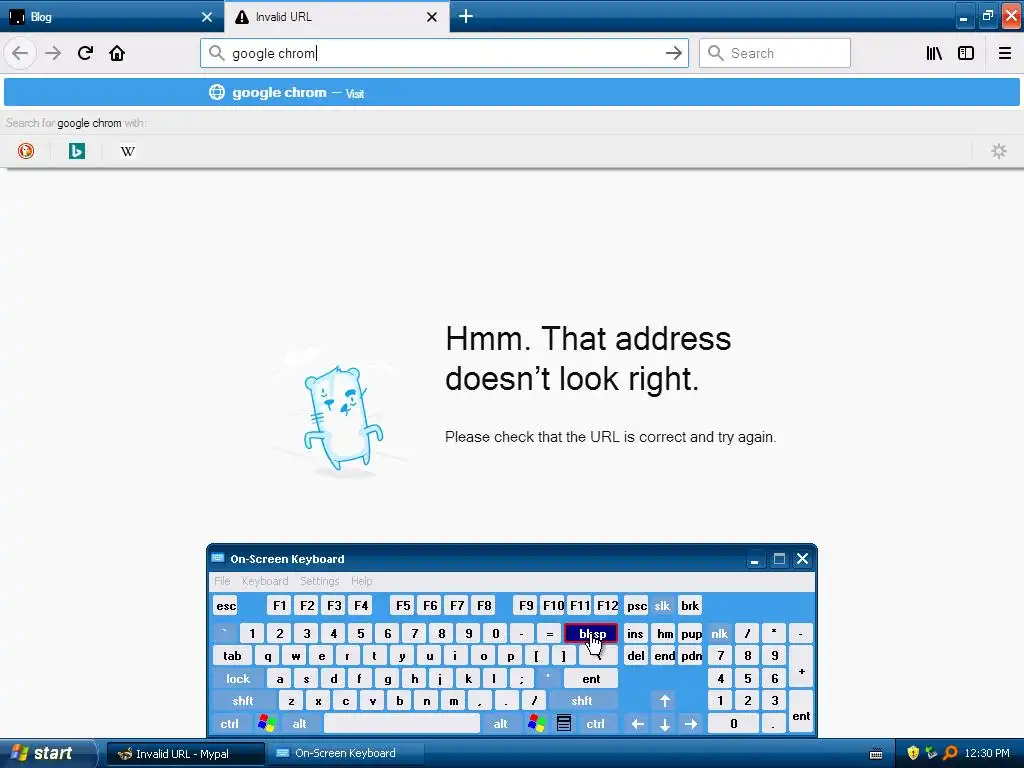Toggle the right ctrl key
The image size is (1024, 768).
pyautogui.click(x=596, y=724)
